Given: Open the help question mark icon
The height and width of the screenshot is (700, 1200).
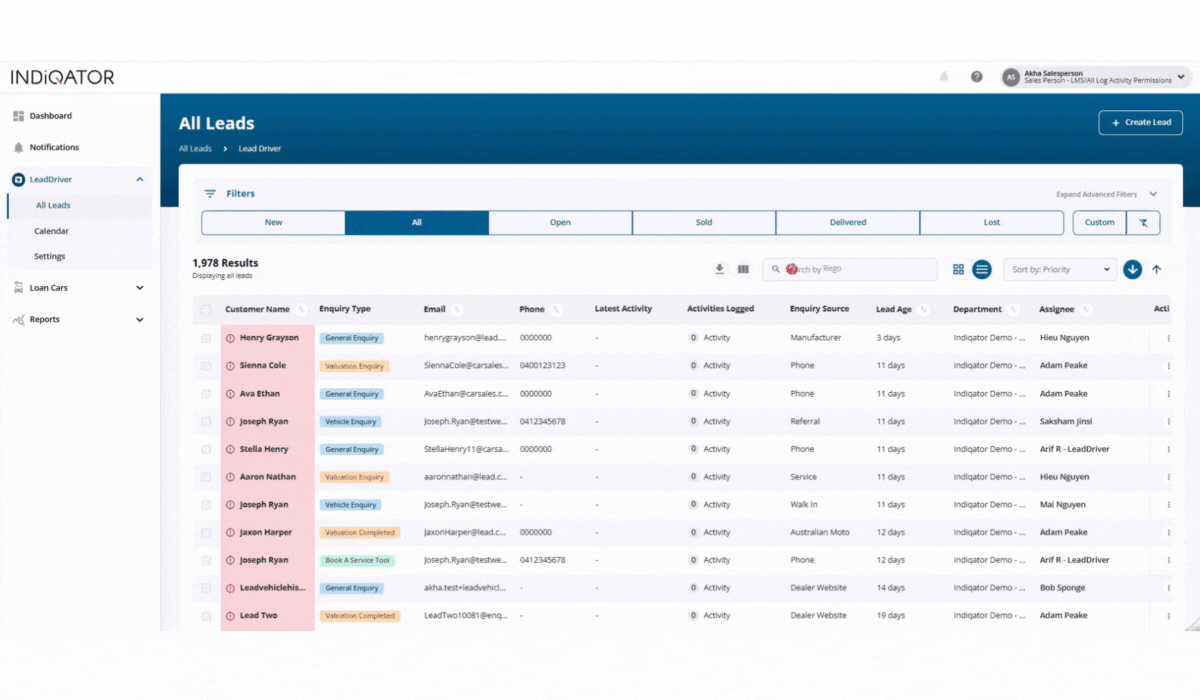Looking at the screenshot, I should coord(976,77).
